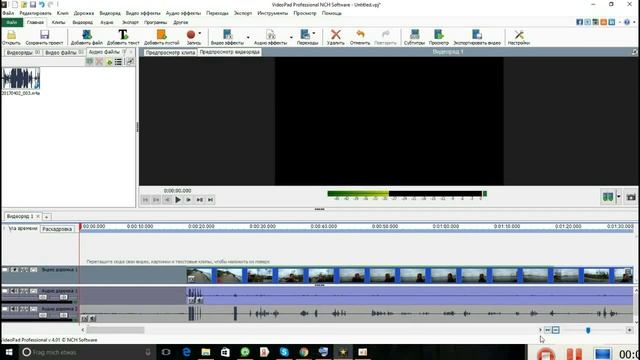Open the split screen view icon in preview
Viewport: 640px width, 360px height.
(x=608, y=197)
